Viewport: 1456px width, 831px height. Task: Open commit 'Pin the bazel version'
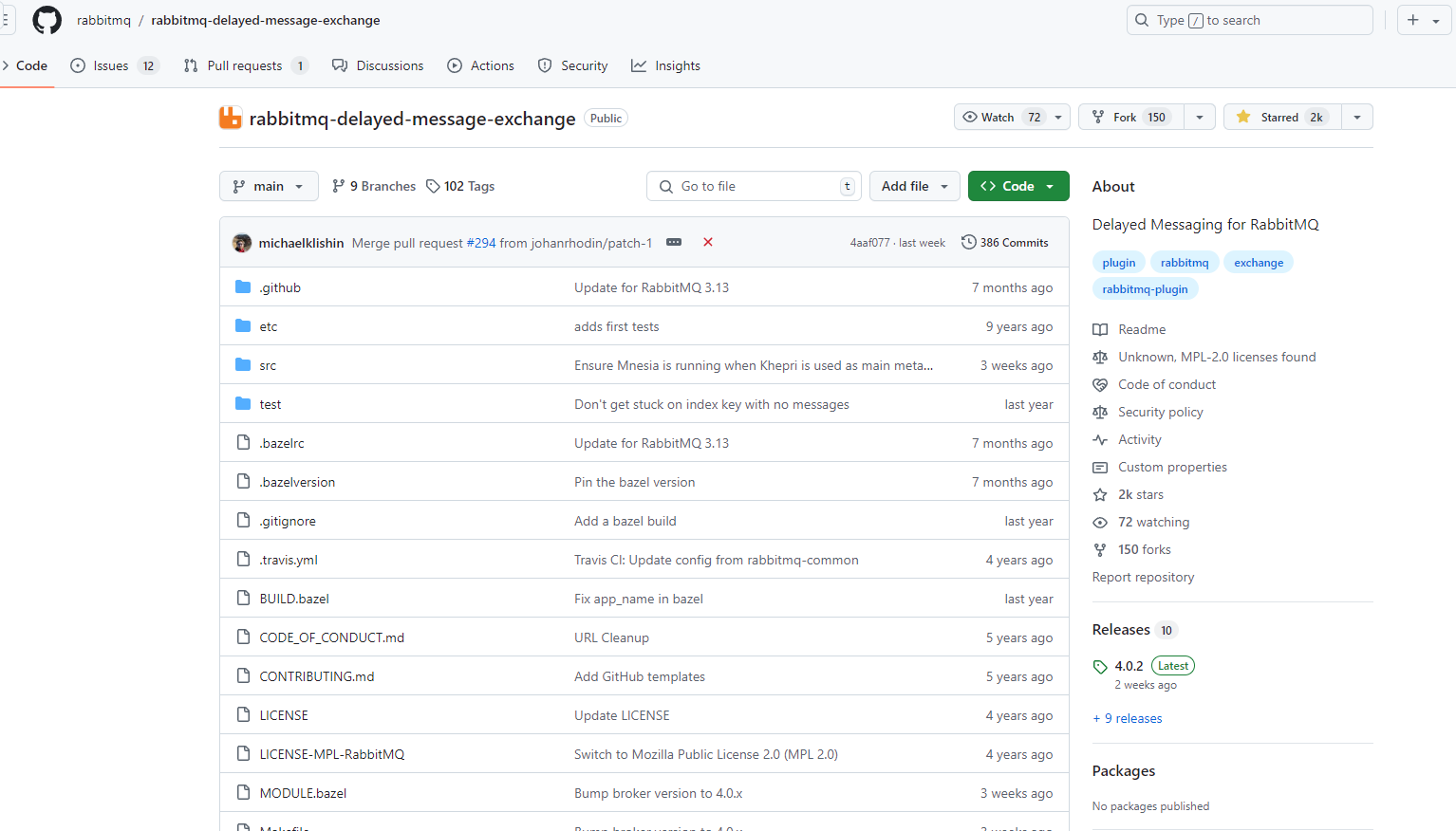tap(634, 482)
